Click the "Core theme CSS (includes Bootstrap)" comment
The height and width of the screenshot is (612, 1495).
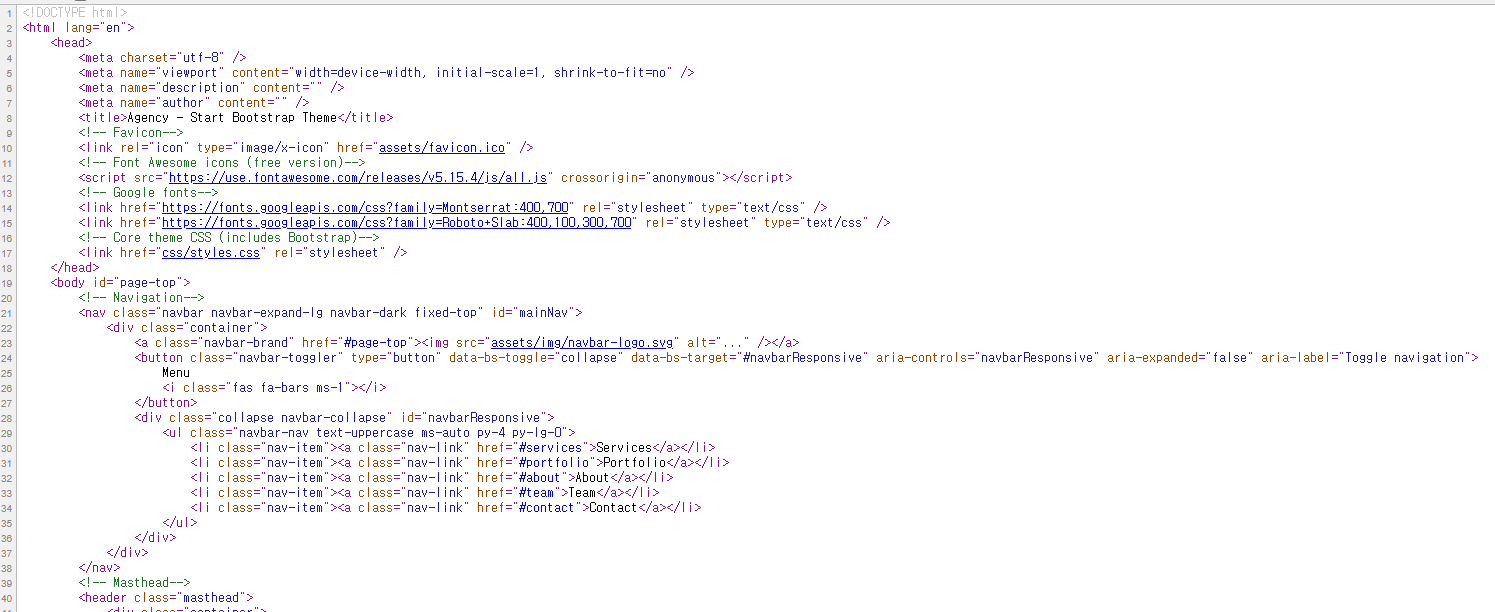click(229, 238)
